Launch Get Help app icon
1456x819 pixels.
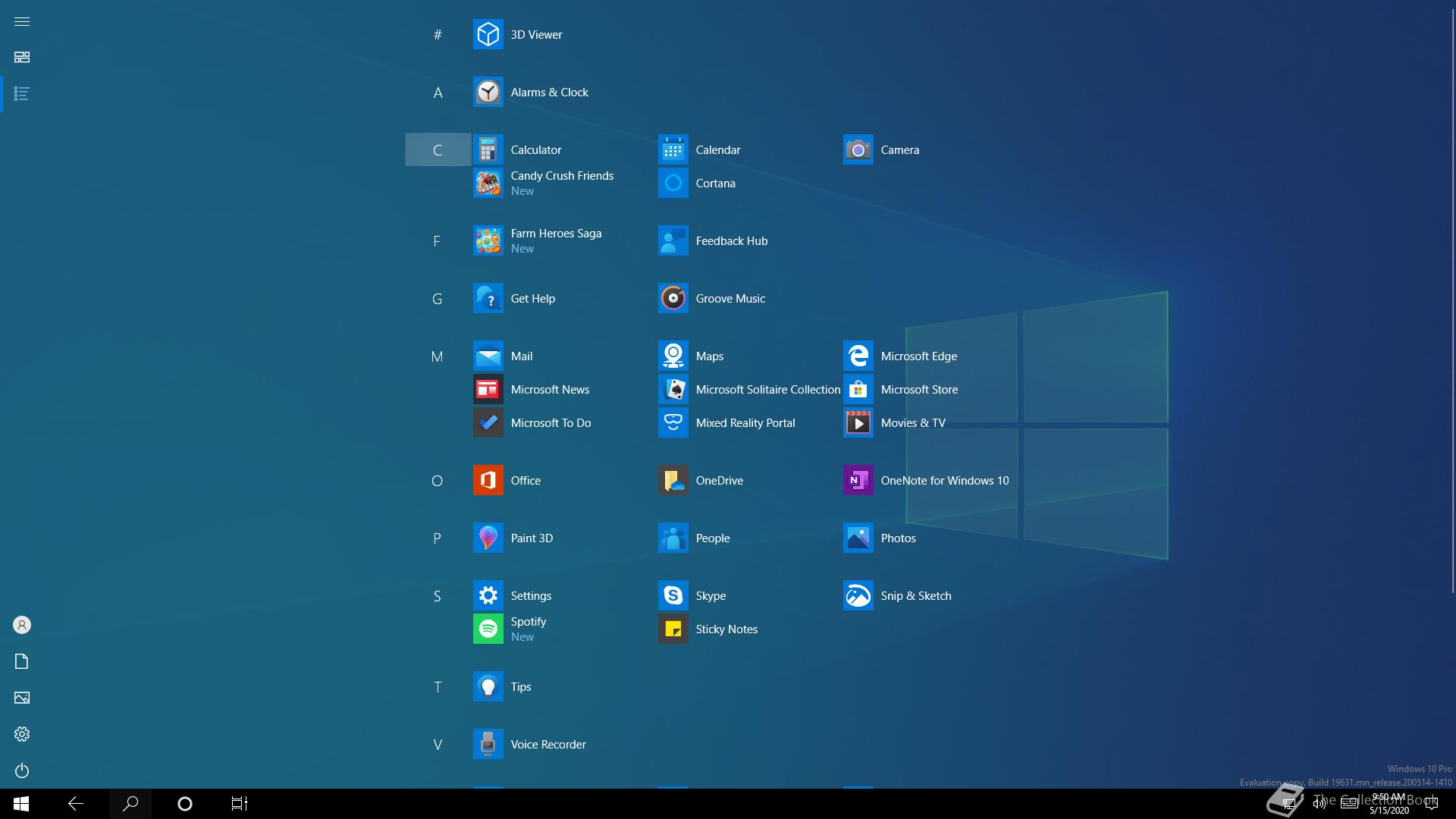pyautogui.click(x=488, y=298)
